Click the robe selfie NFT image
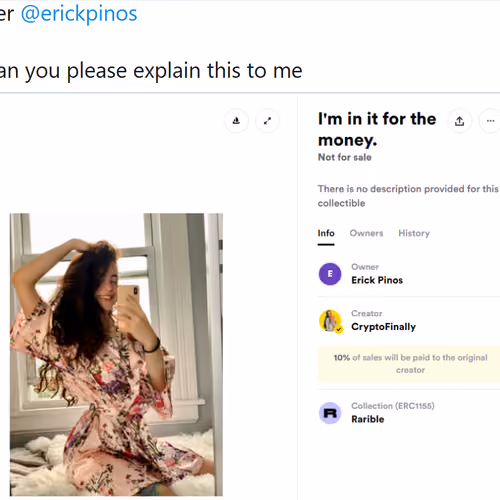Image resolution: width=500 pixels, height=500 pixels. (x=116, y=355)
